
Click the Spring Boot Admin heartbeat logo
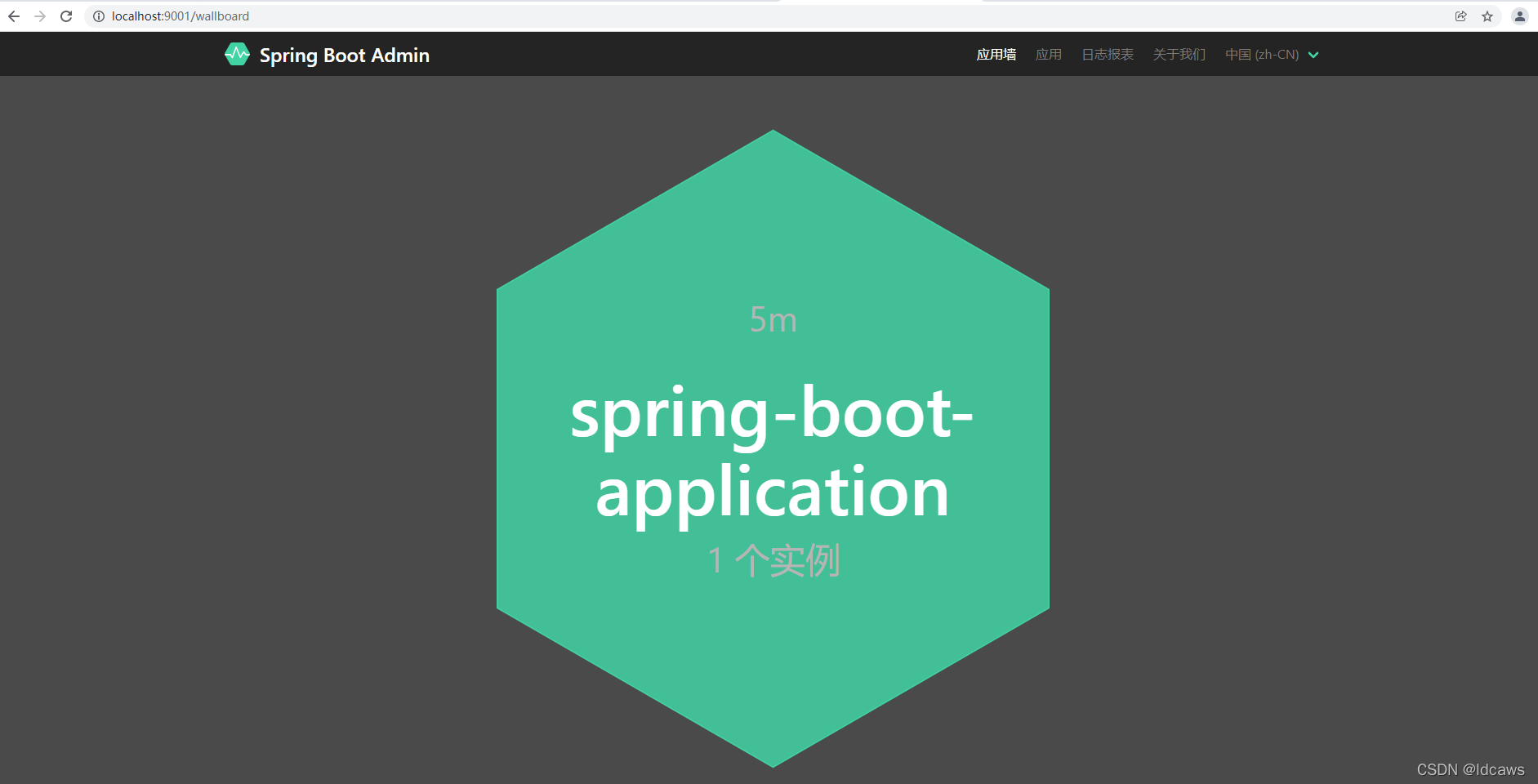pyautogui.click(x=237, y=54)
